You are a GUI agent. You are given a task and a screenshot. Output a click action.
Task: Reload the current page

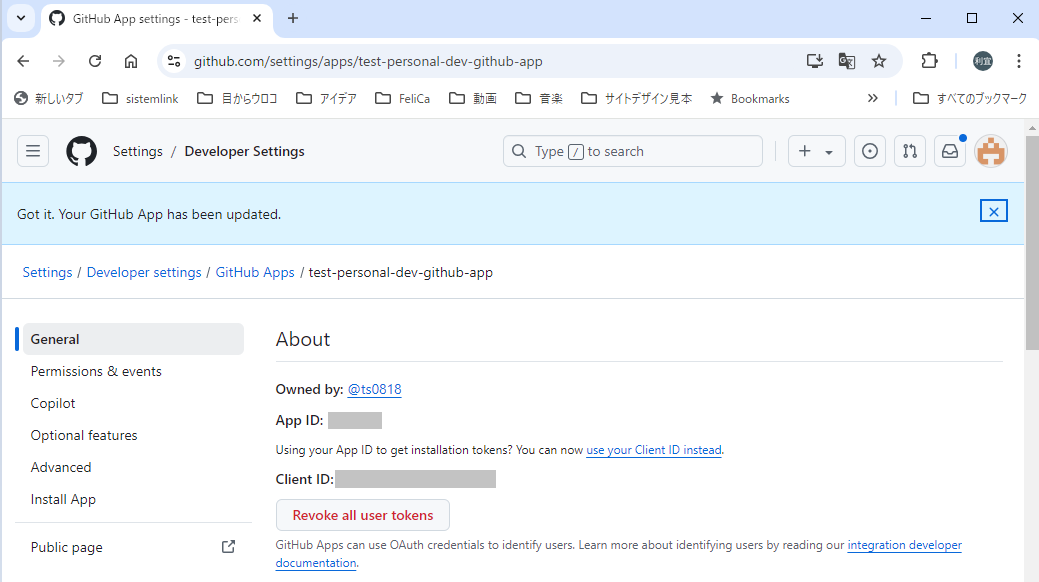tap(95, 61)
